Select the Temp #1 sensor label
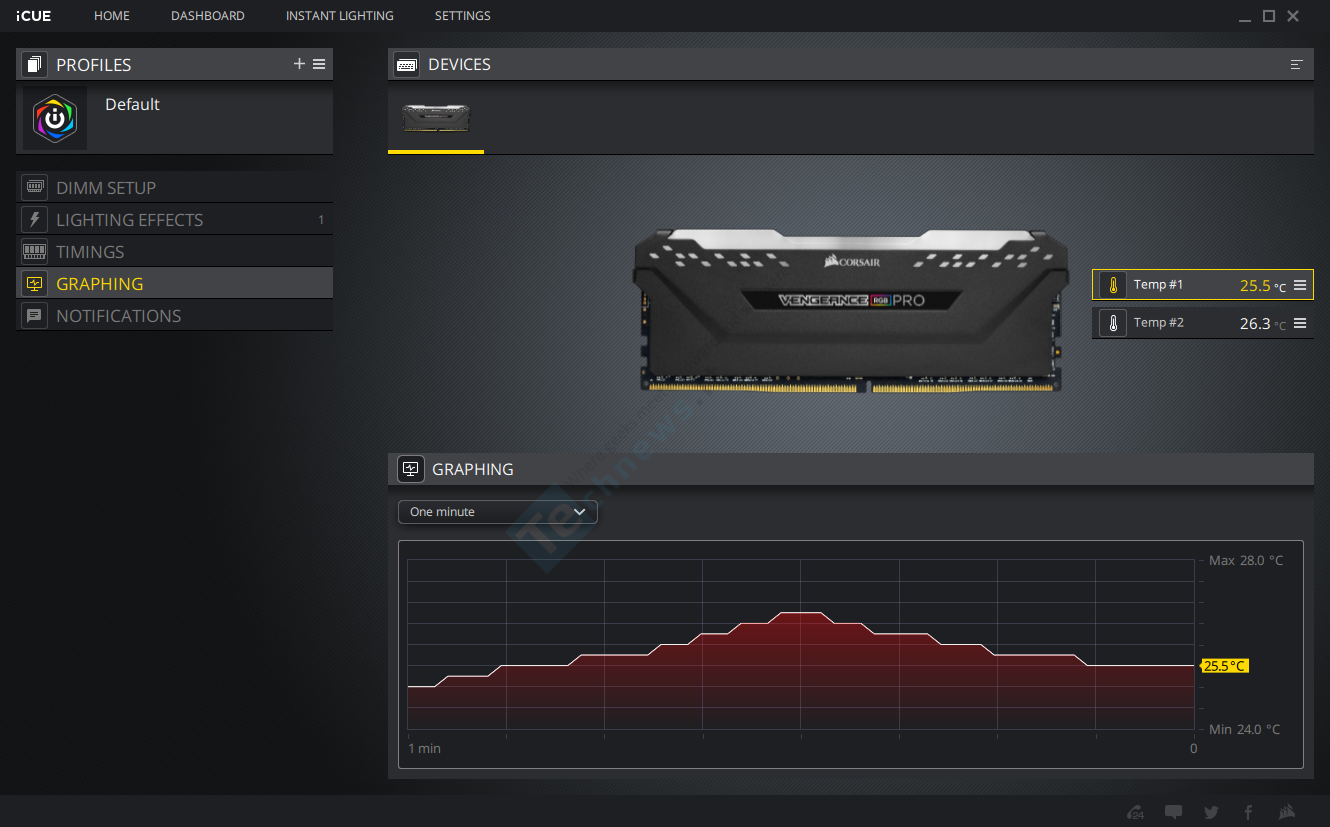 (1158, 285)
